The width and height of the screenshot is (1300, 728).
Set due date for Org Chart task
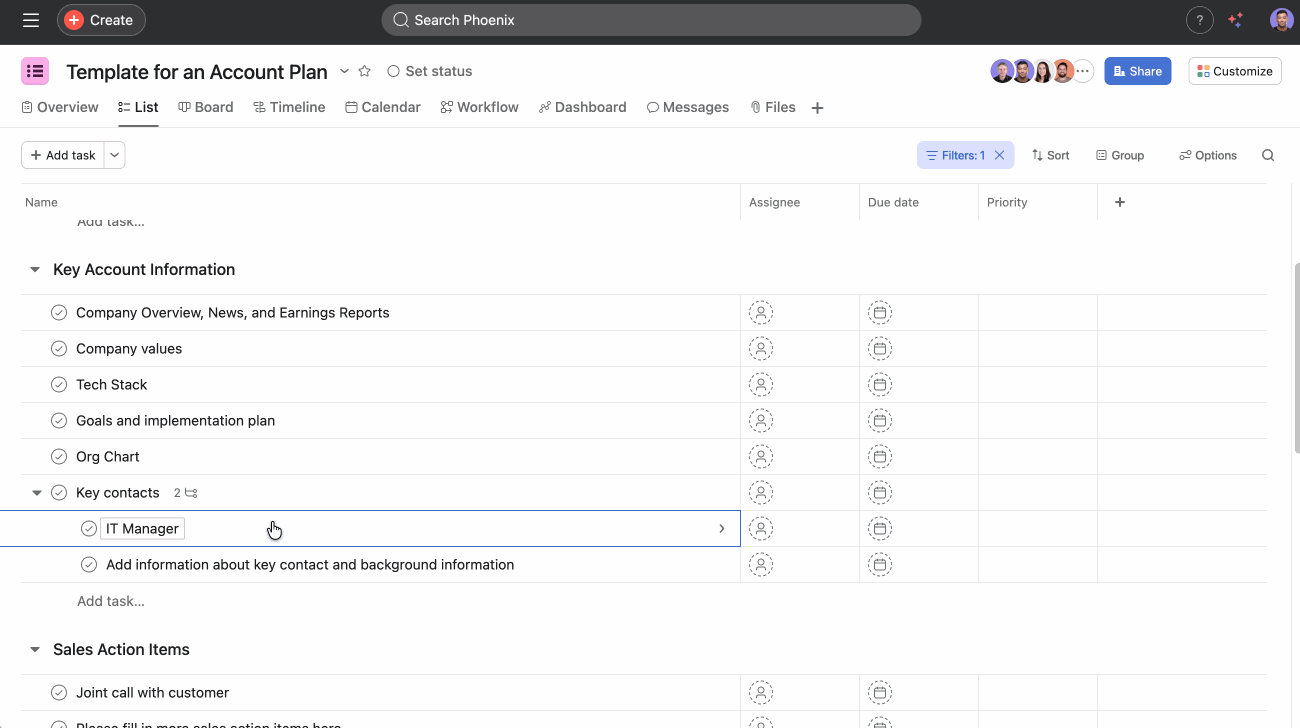tap(879, 457)
